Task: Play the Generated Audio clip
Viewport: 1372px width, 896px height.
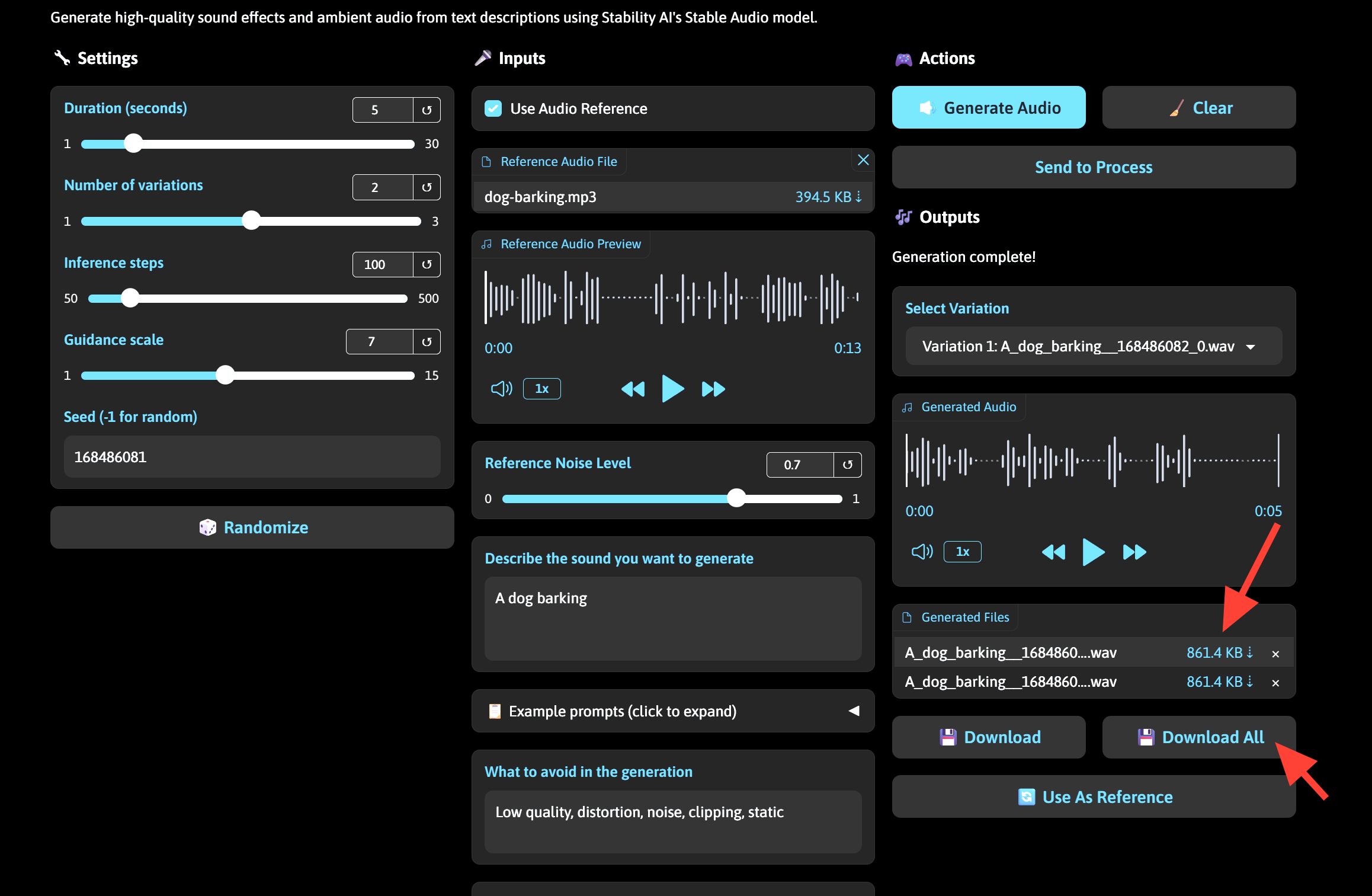Action: (x=1093, y=552)
